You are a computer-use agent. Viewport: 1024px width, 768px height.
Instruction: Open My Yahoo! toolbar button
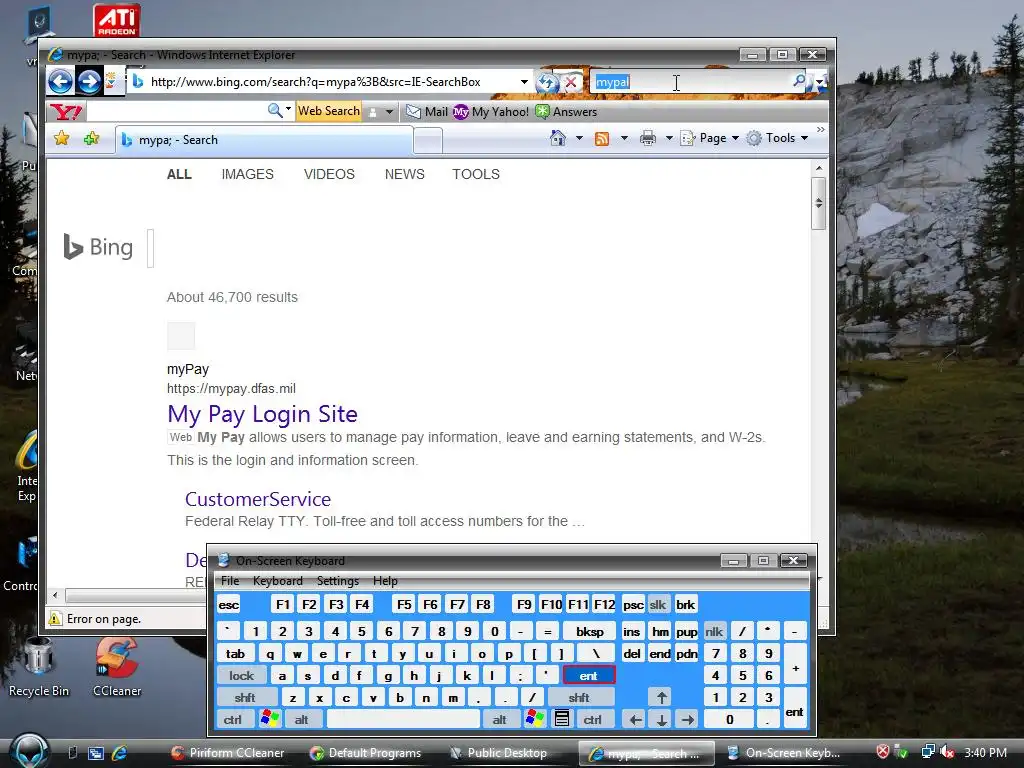491,112
